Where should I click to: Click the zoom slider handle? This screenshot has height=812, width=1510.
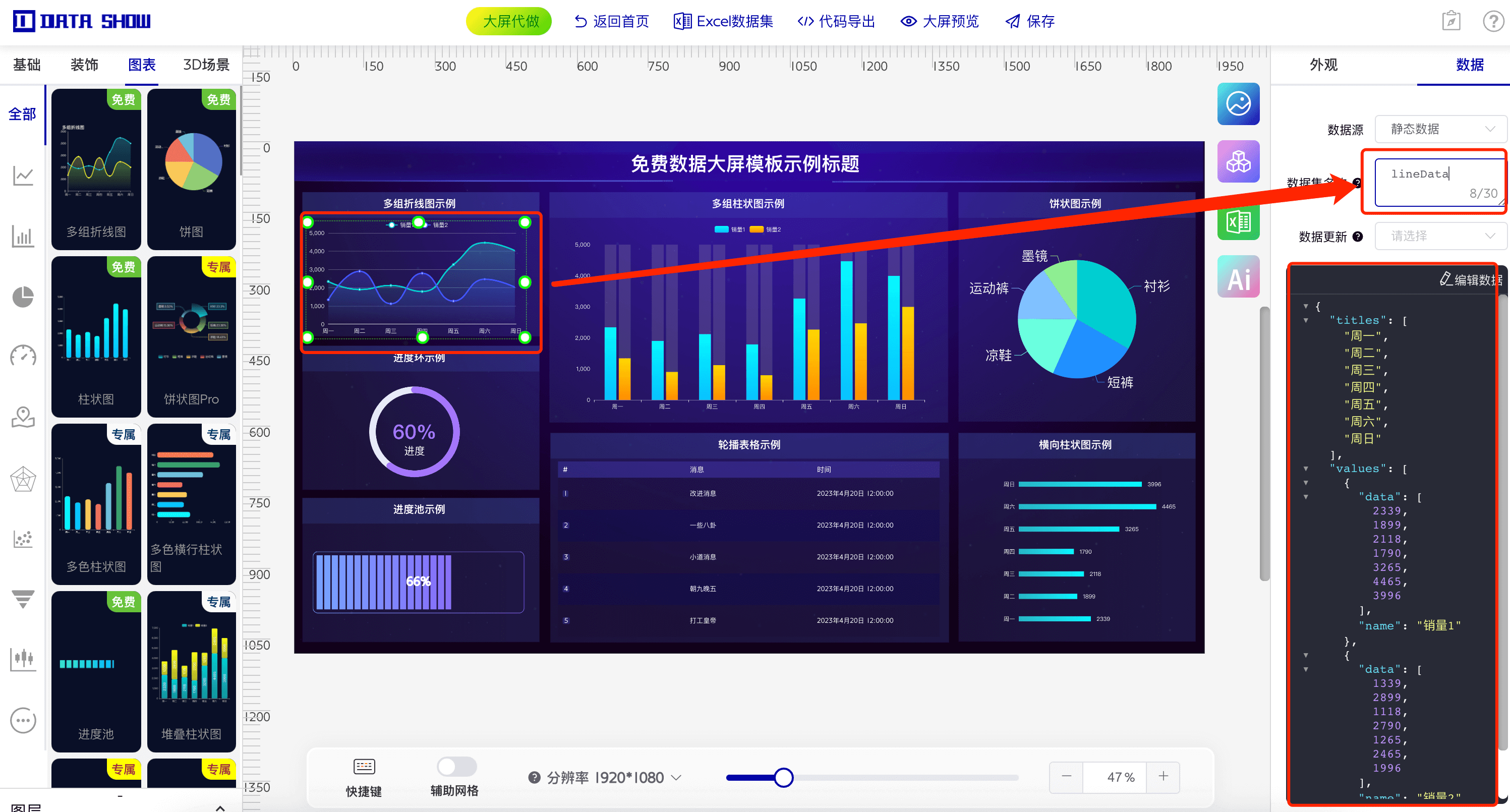point(783,777)
